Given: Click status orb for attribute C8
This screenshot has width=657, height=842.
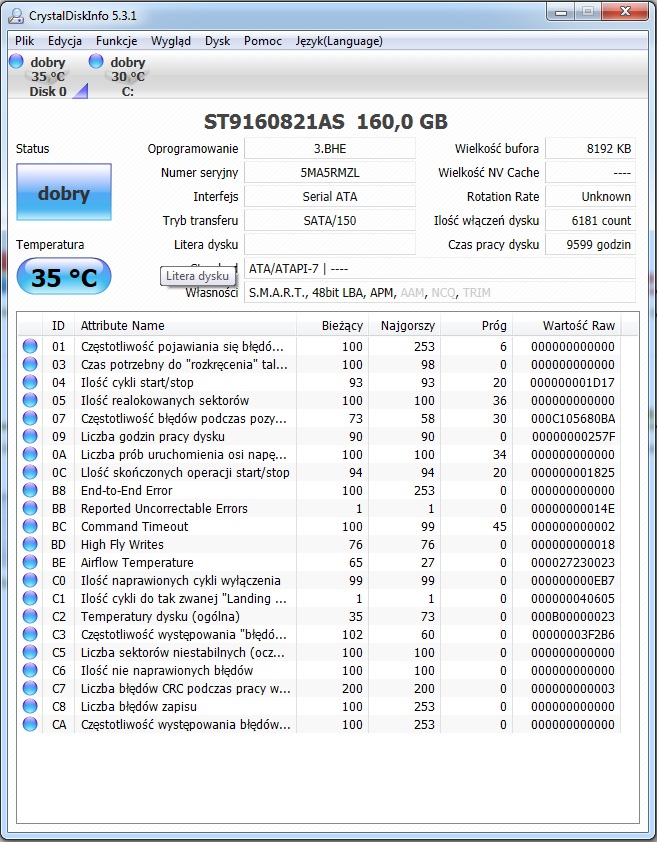Looking at the screenshot, I should click(30, 706).
